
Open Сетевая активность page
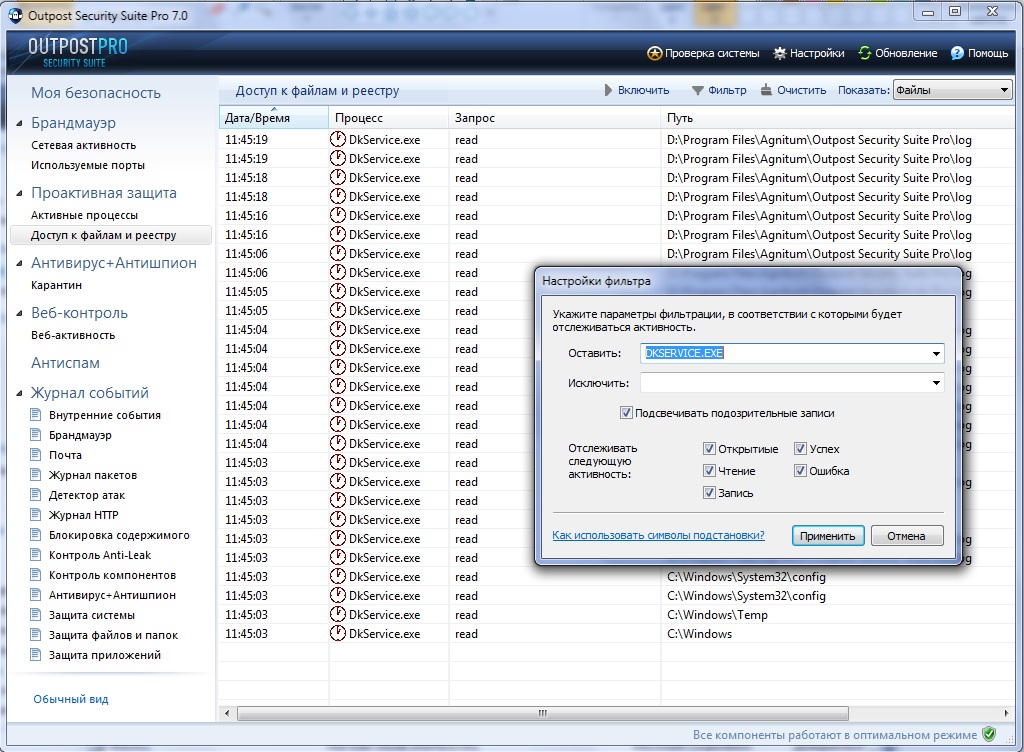[84, 145]
